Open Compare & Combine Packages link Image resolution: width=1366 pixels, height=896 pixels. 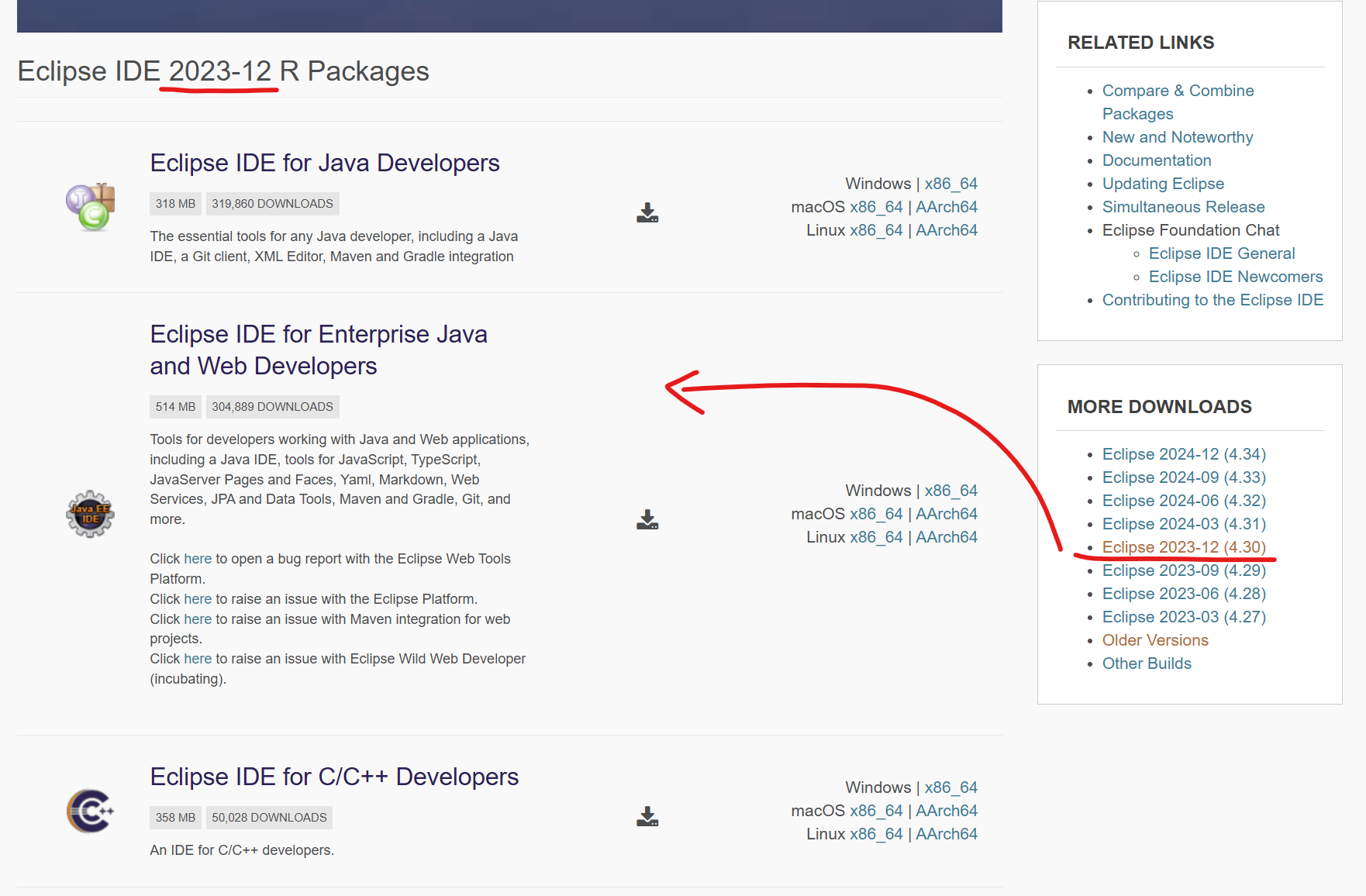(x=1178, y=102)
